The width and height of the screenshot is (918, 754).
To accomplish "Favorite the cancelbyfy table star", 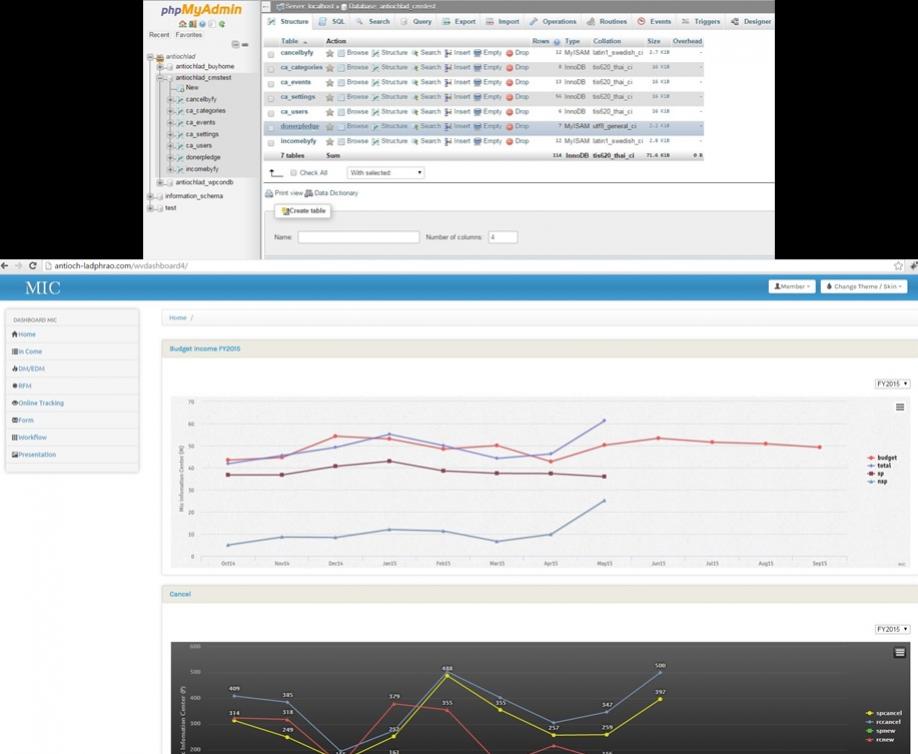I will (x=330, y=53).
